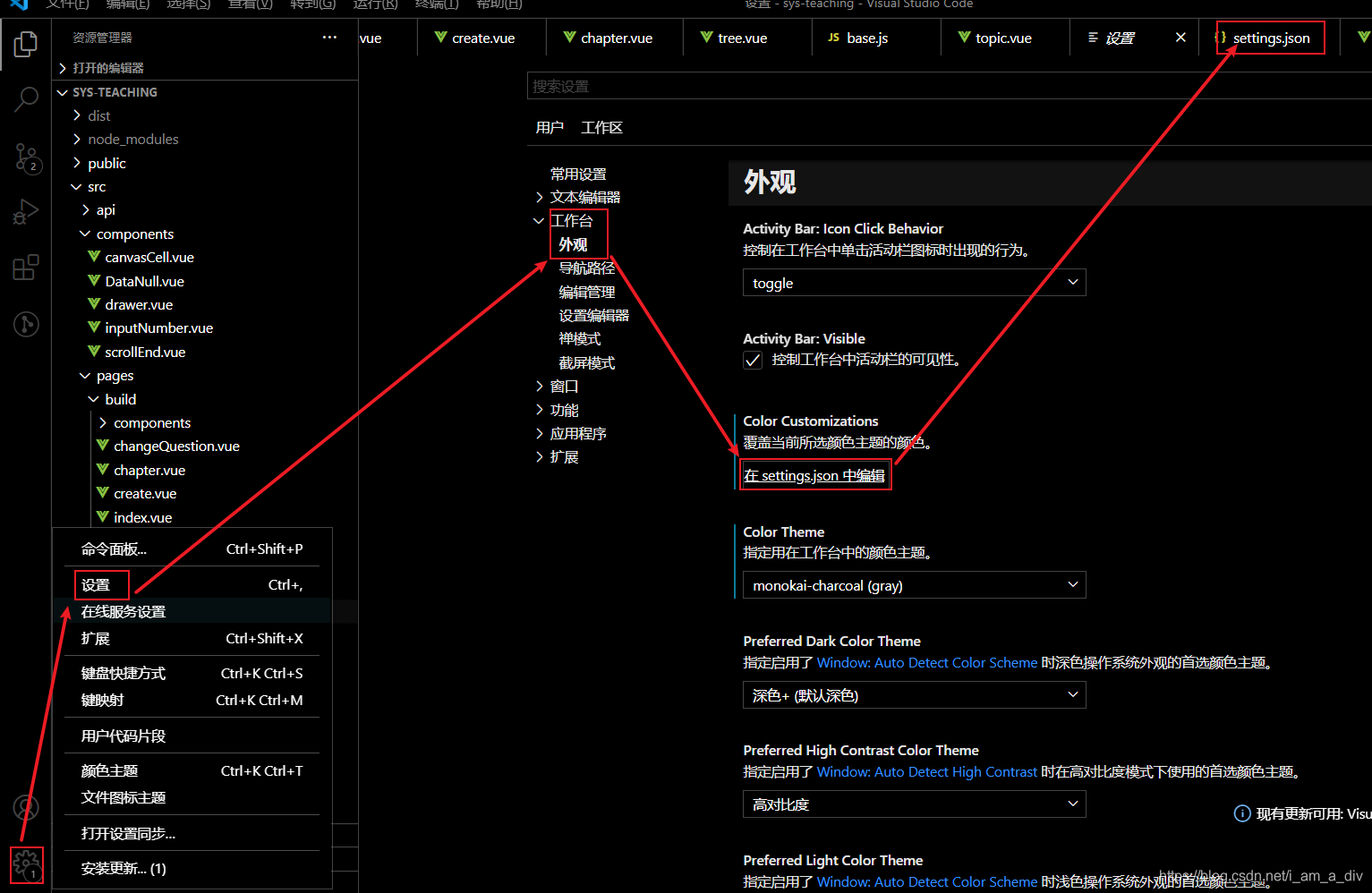Open Preferred High Contrast theme dropdown
Viewport: 1372px width, 893px height.
[914, 804]
